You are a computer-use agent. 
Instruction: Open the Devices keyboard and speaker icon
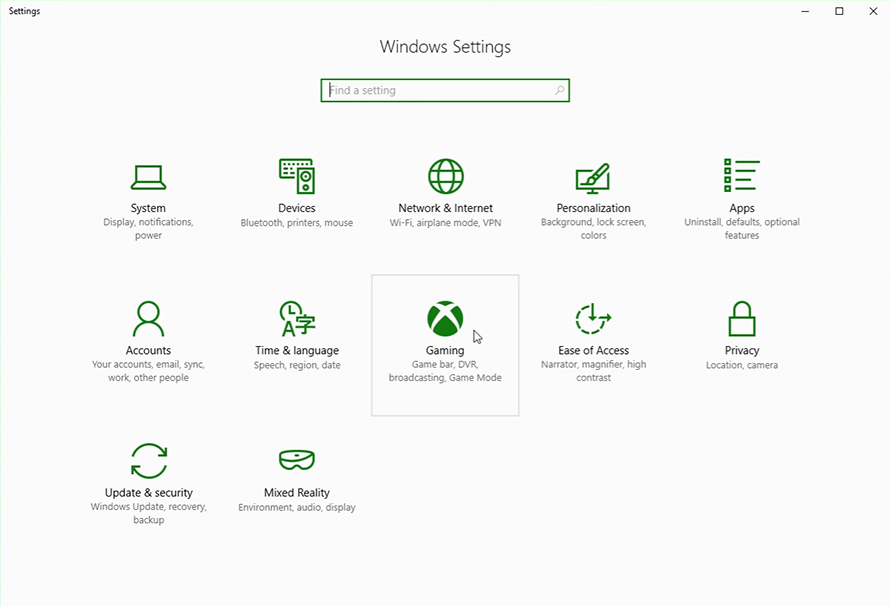coord(297,176)
